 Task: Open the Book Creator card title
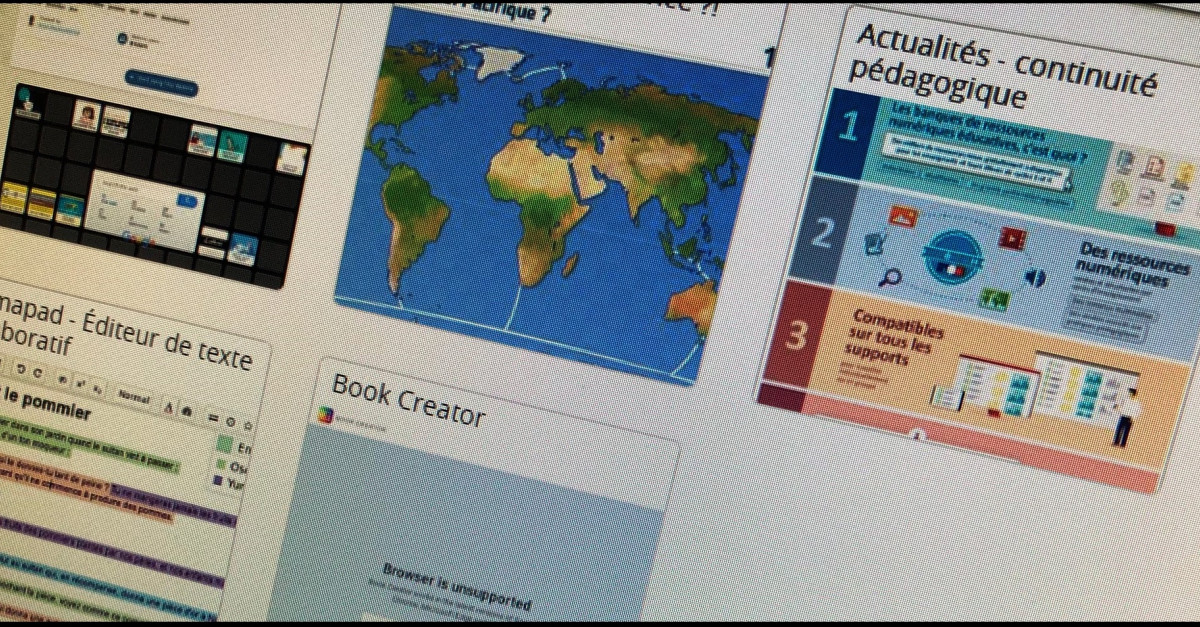pyautogui.click(x=408, y=401)
